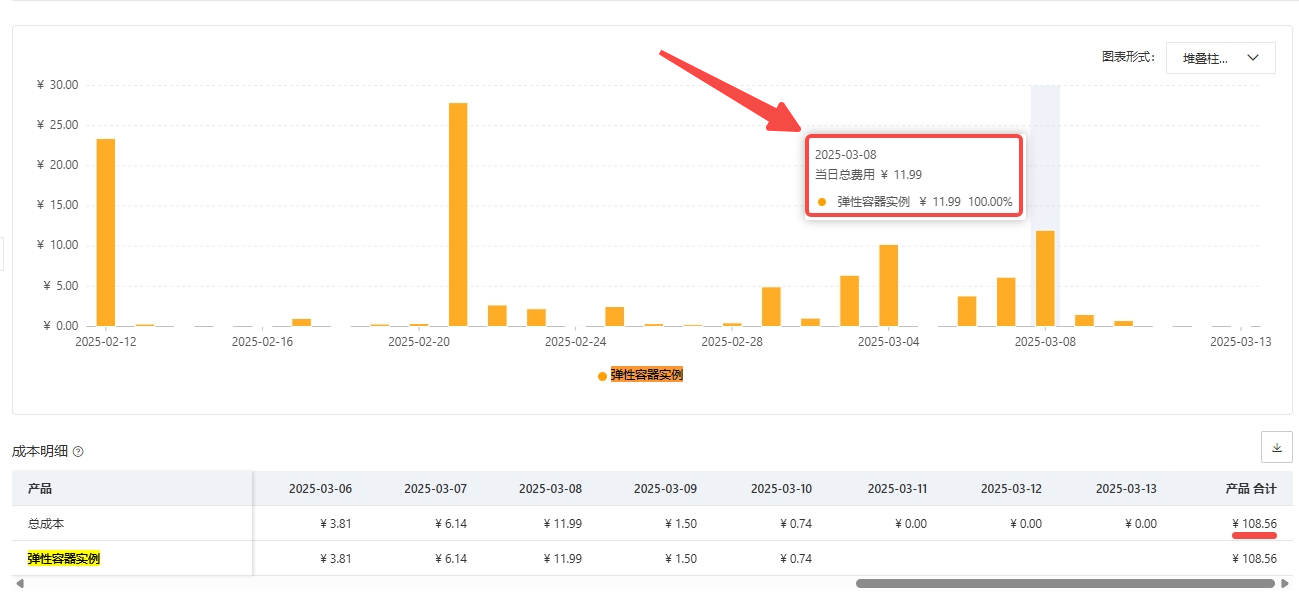
Task: Download the cost details table
Action: point(1277,447)
